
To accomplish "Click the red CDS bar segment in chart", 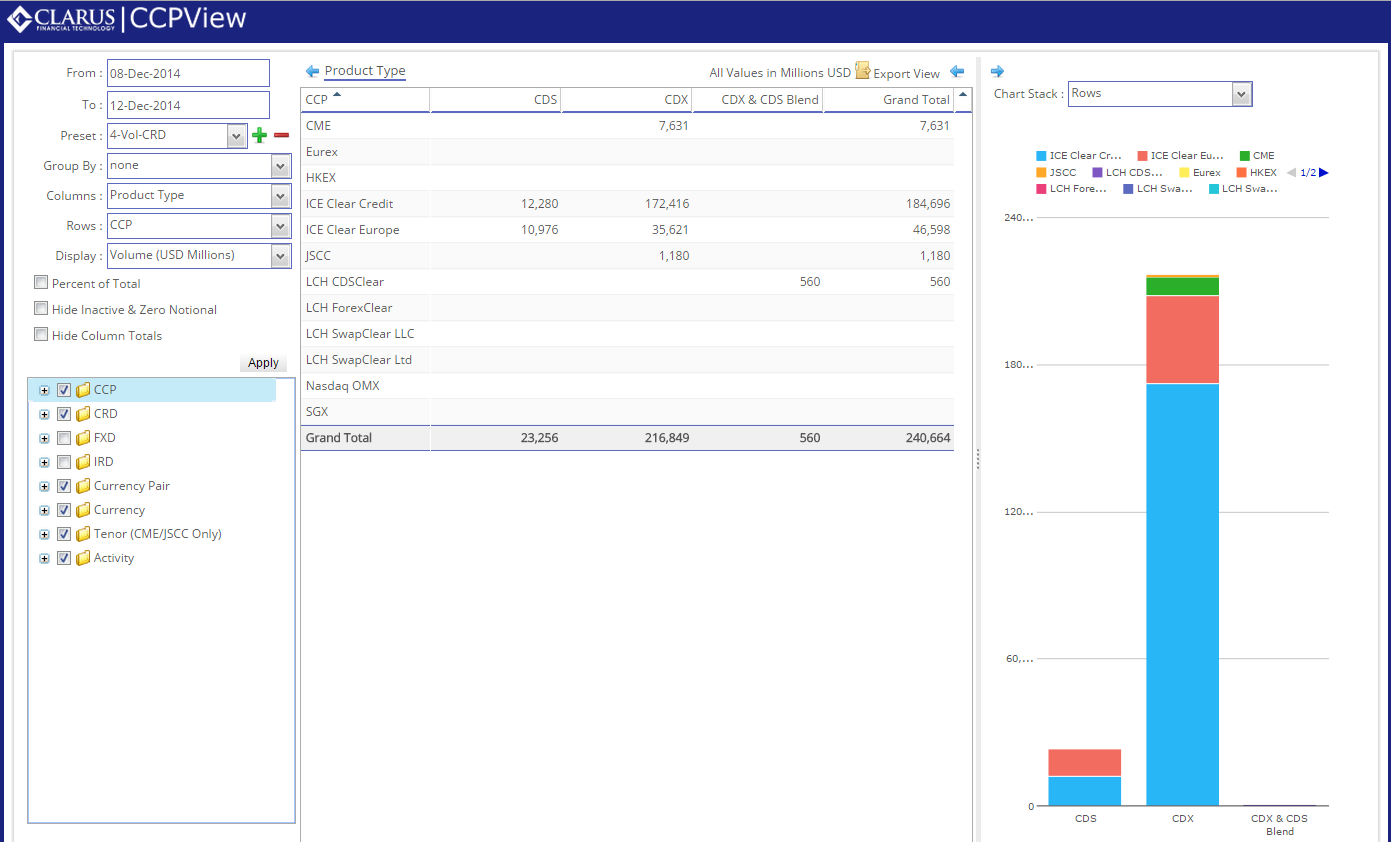I will pos(1085,762).
